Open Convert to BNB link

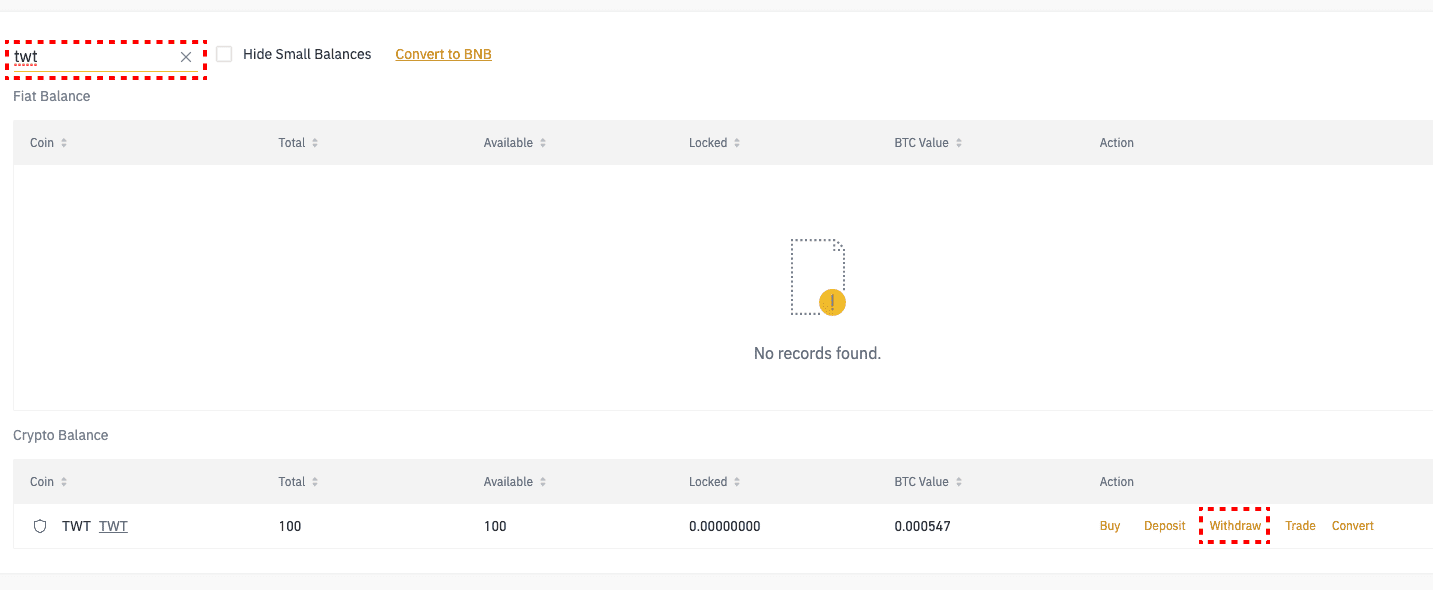click(443, 54)
